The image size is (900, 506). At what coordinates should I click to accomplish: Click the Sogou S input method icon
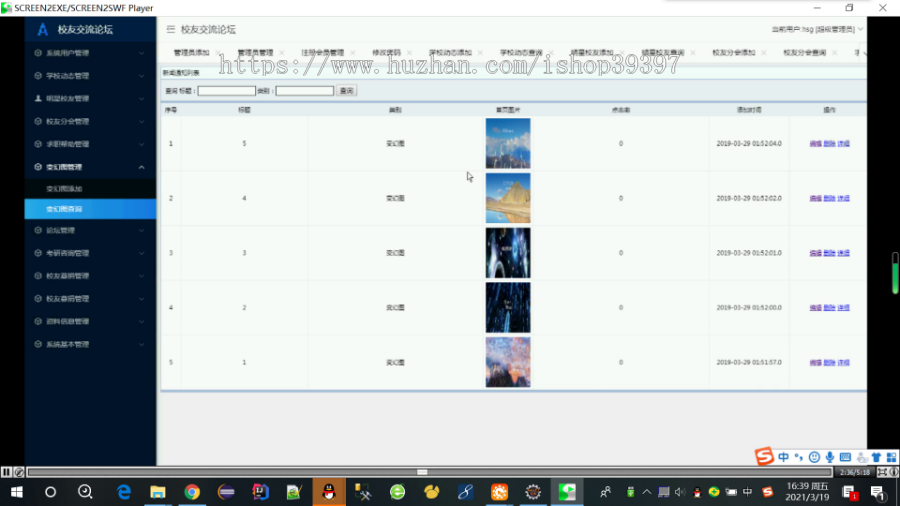[x=764, y=457]
